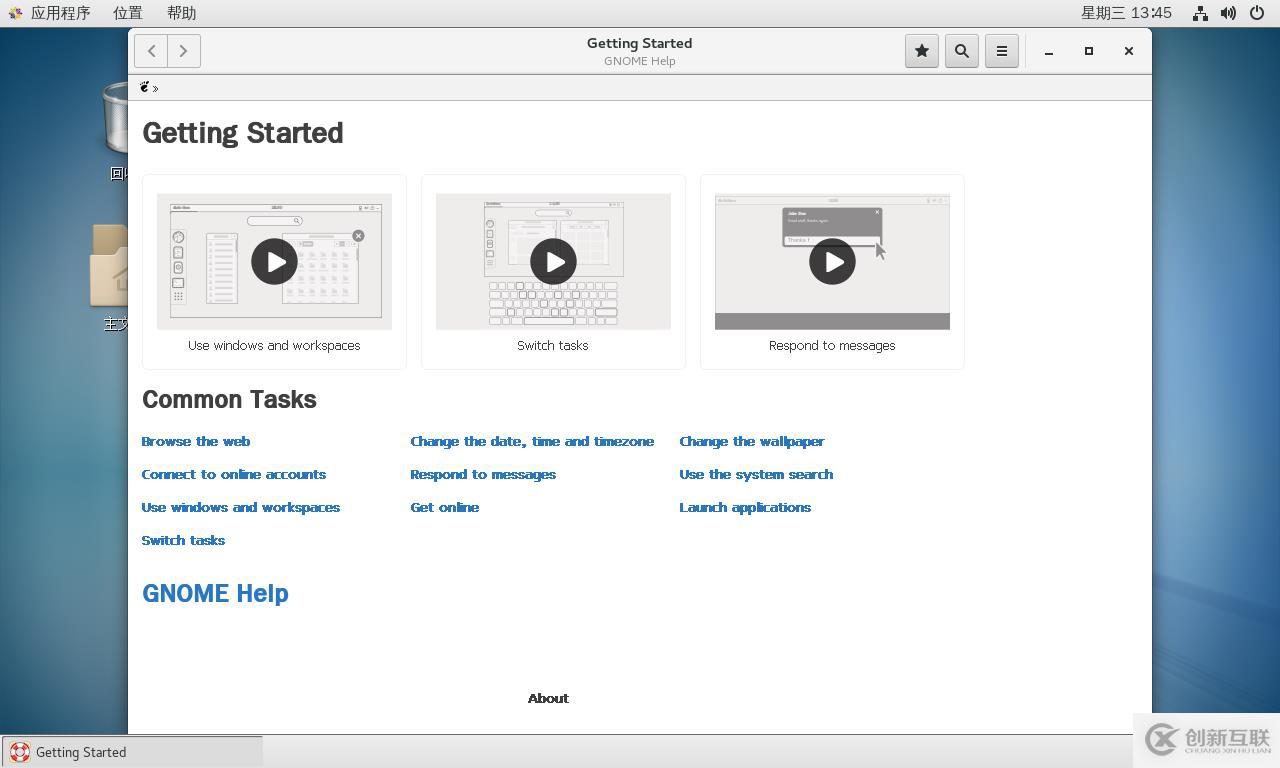This screenshot has width=1280, height=768.
Task: Open Change the date, time and timezone
Action: click(532, 441)
